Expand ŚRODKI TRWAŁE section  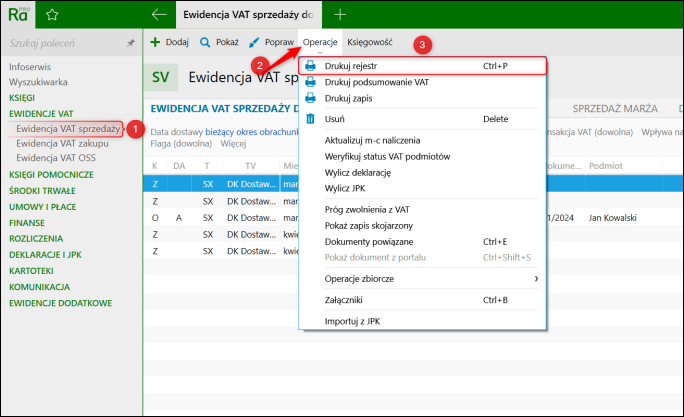click(42, 191)
